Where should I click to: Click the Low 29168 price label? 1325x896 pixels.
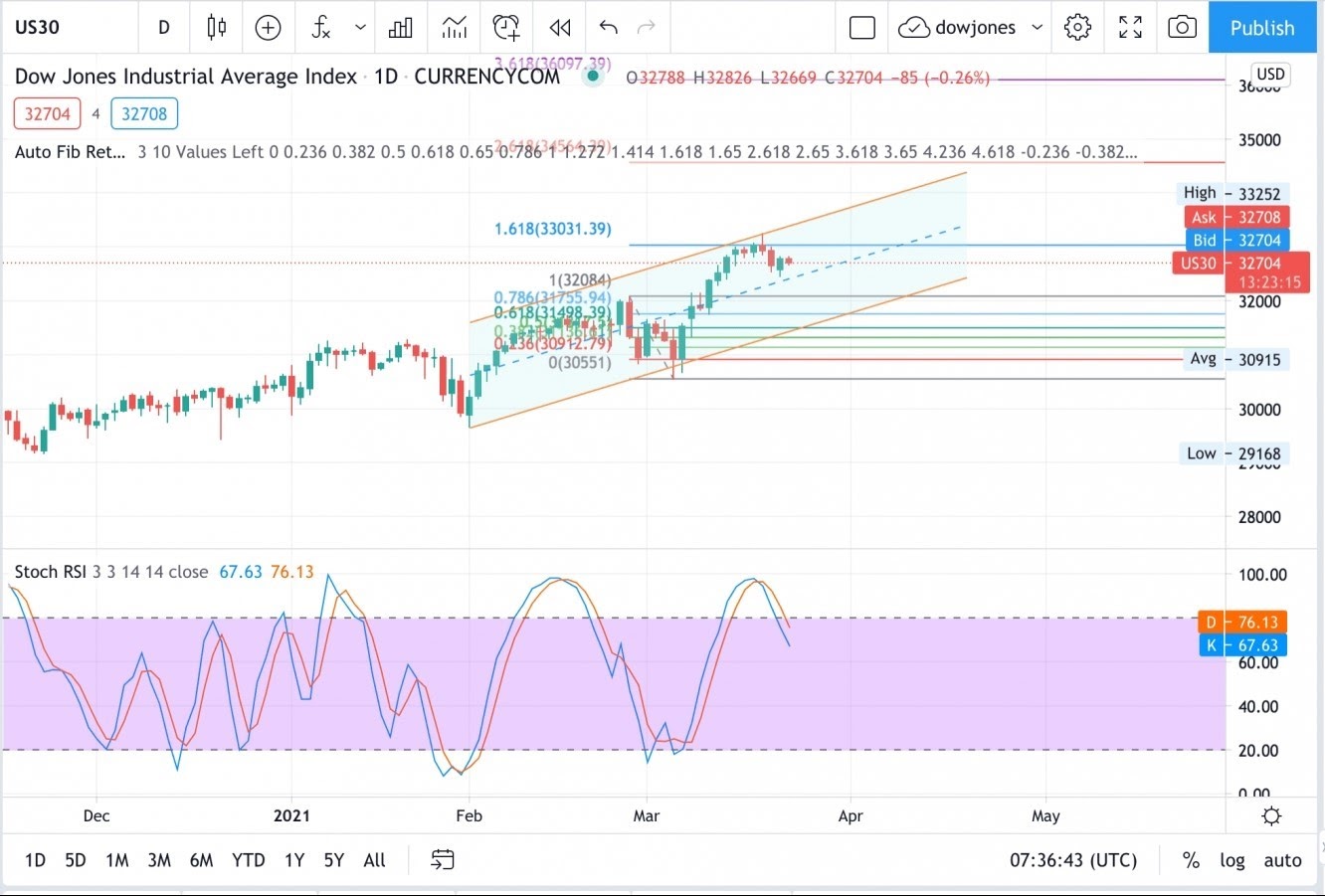[1233, 453]
